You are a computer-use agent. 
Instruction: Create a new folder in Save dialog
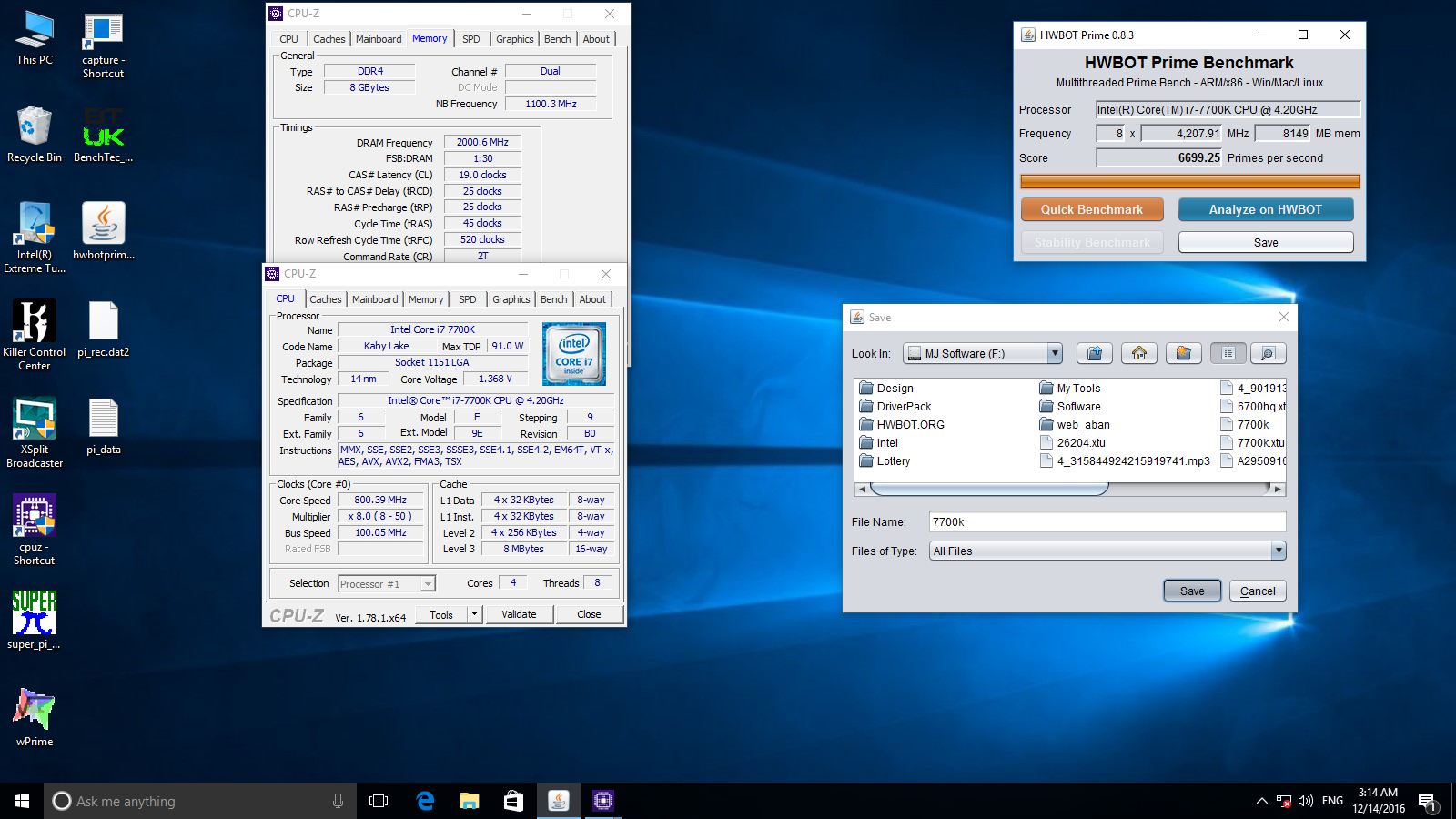click(1183, 353)
